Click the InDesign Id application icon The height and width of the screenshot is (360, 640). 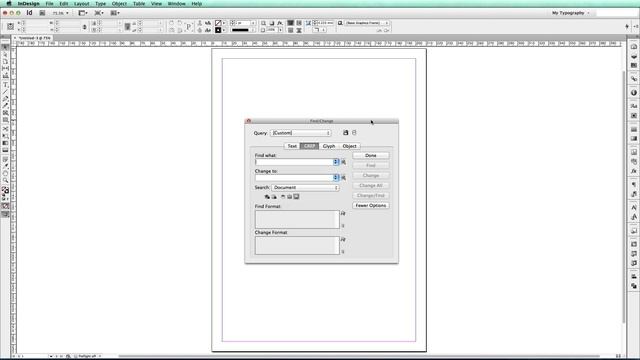tap(29, 13)
